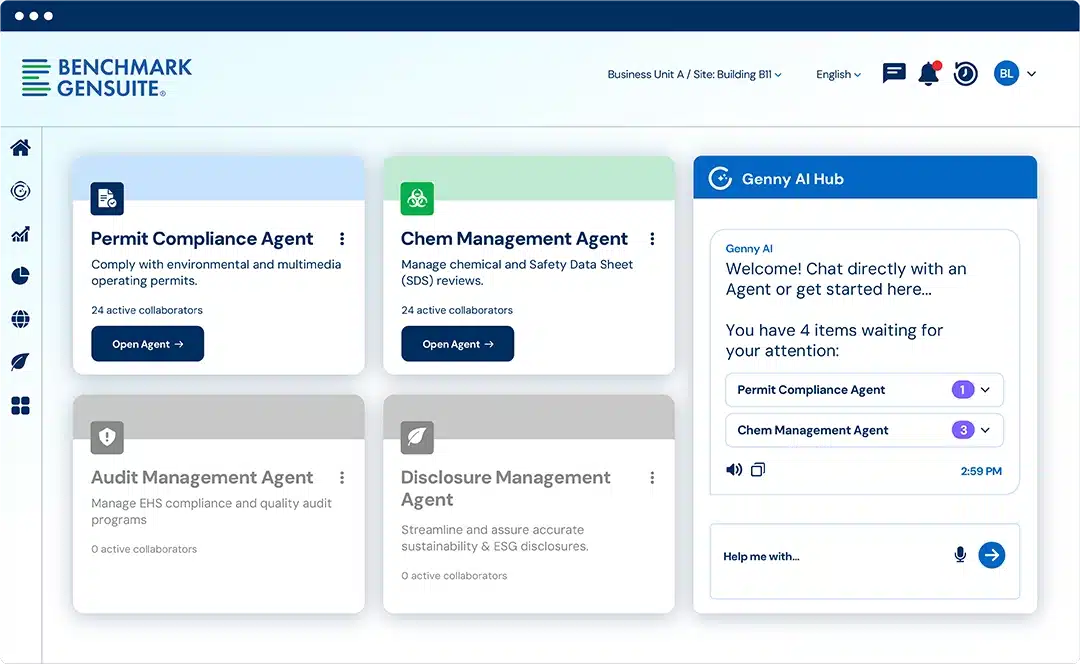Open the apps grid sidebar icon

point(21,406)
